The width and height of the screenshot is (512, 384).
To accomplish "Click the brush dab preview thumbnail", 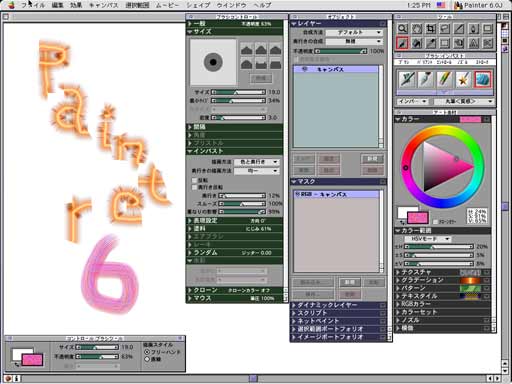I will click(x=213, y=62).
